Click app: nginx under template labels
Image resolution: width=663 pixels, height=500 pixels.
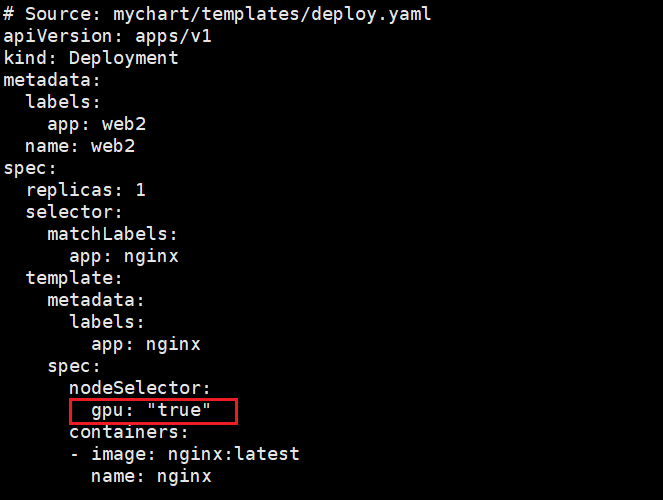(x=146, y=344)
